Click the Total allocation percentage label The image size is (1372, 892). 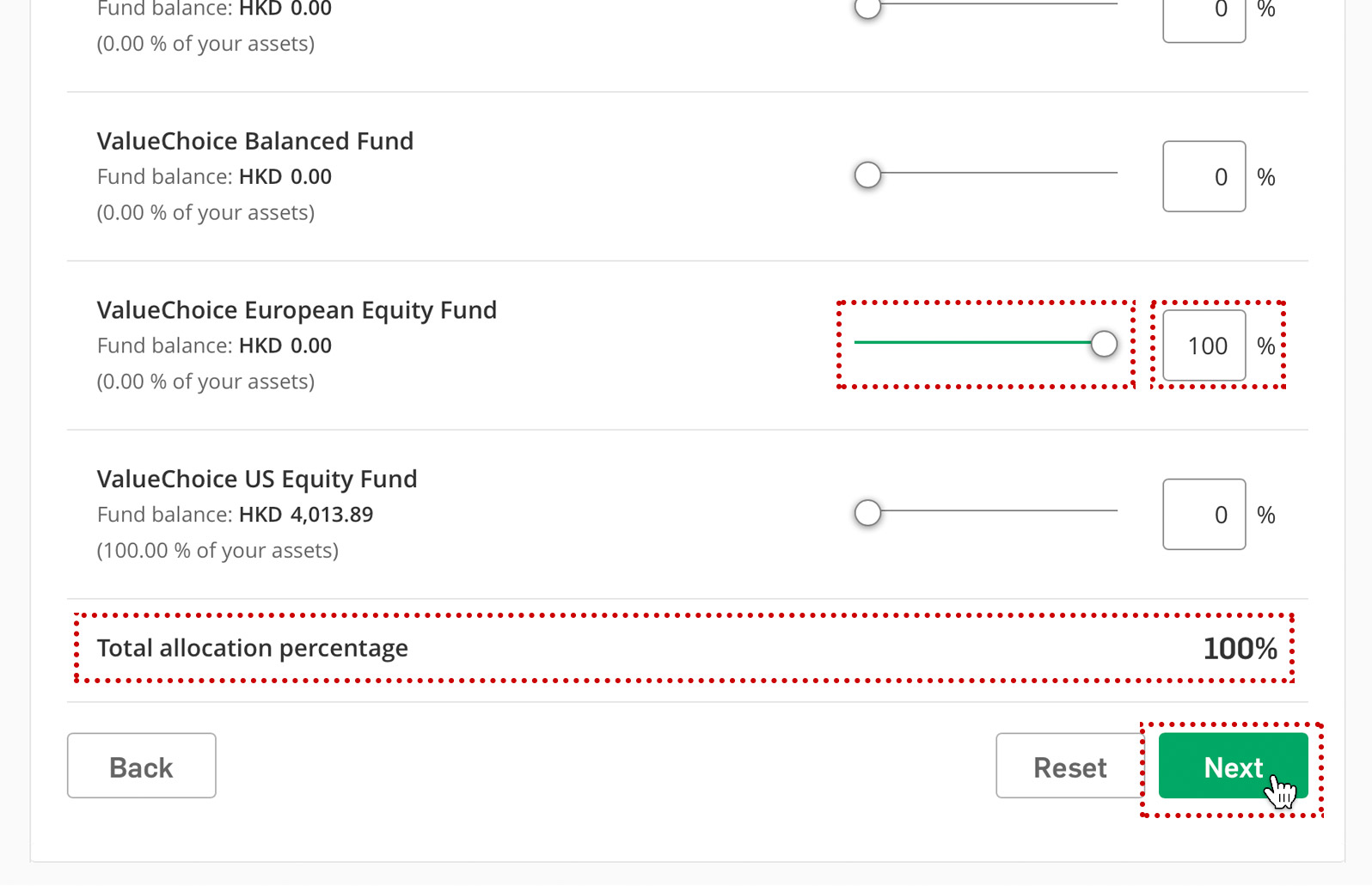coord(253,648)
